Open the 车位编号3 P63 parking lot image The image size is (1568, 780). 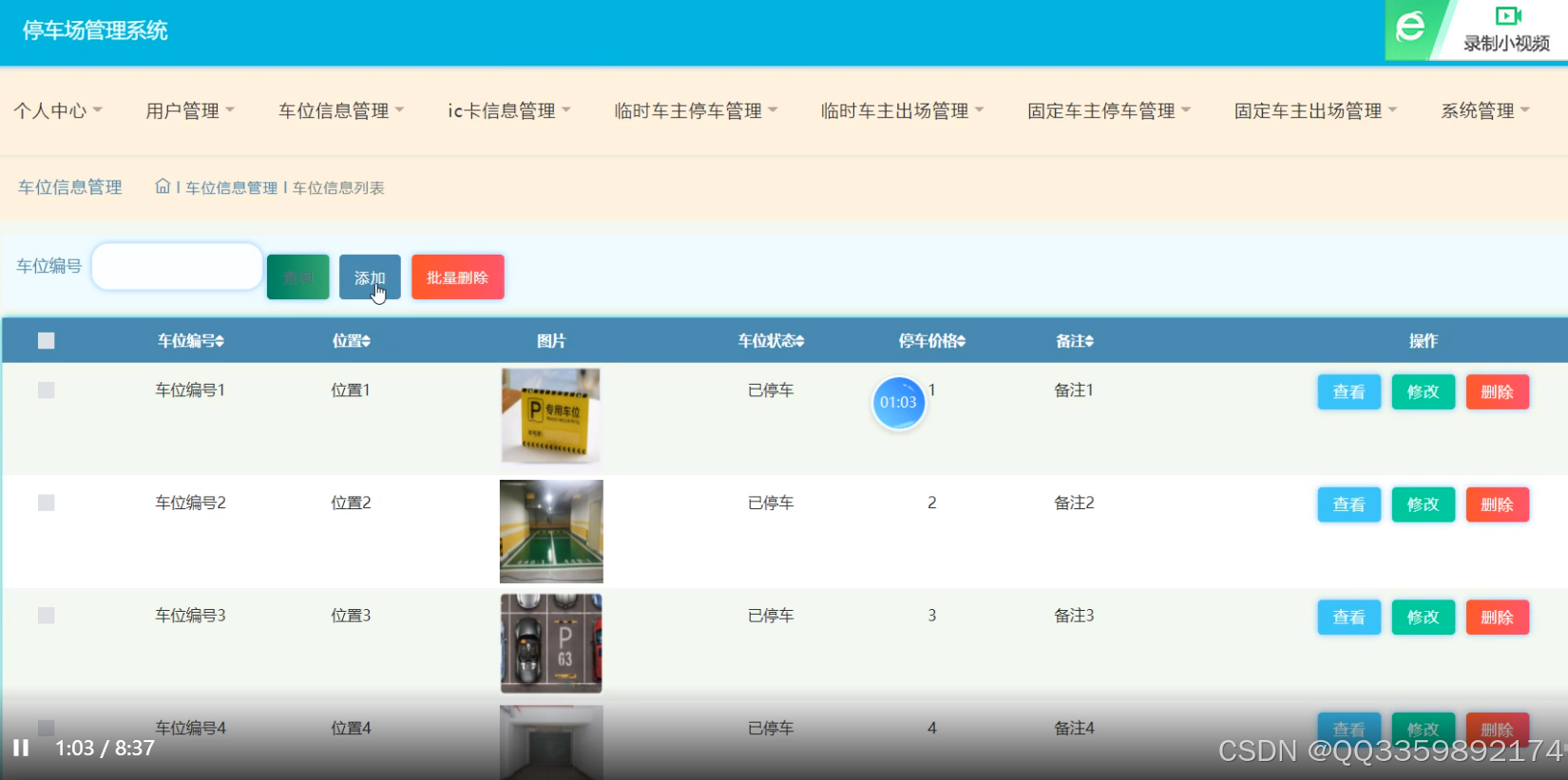click(551, 643)
